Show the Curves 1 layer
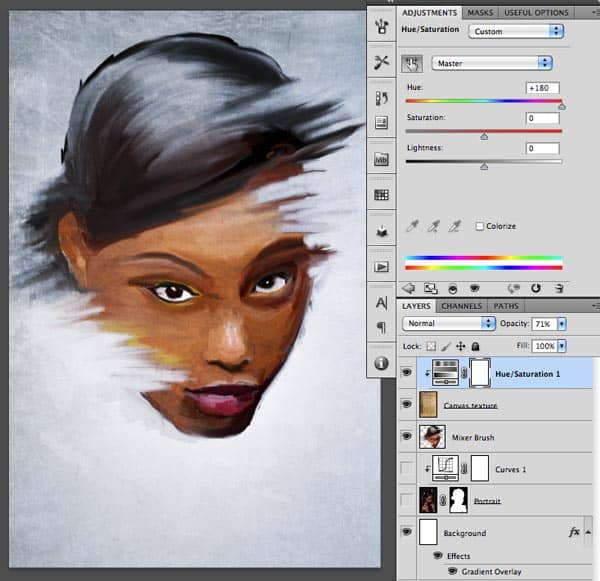This screenshot has height=581, width=600. click(406, 468)
